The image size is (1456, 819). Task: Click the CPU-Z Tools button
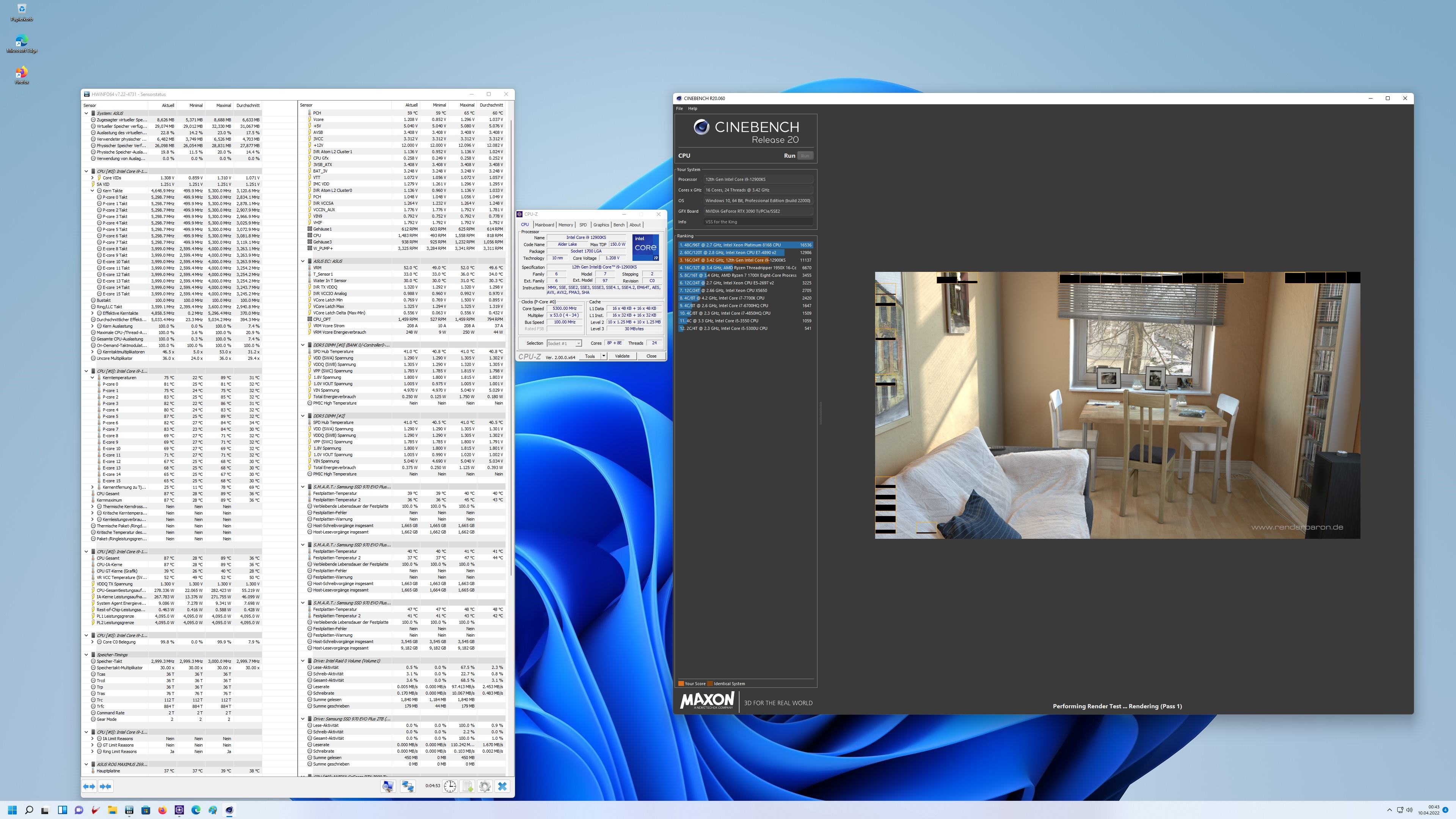pyautogui.click(x=590, y=356)
